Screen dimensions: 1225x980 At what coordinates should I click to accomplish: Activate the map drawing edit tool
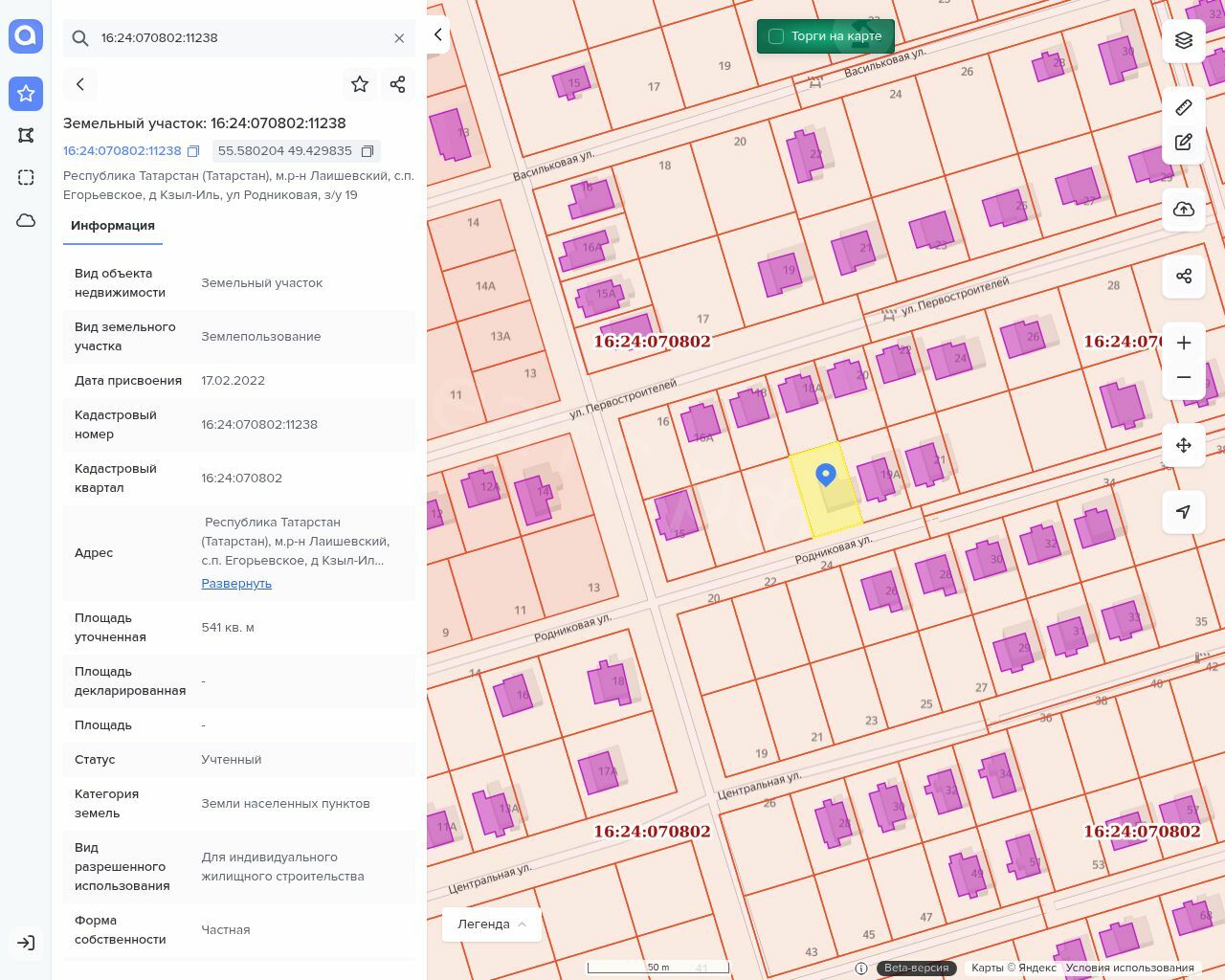[1184, 143]
